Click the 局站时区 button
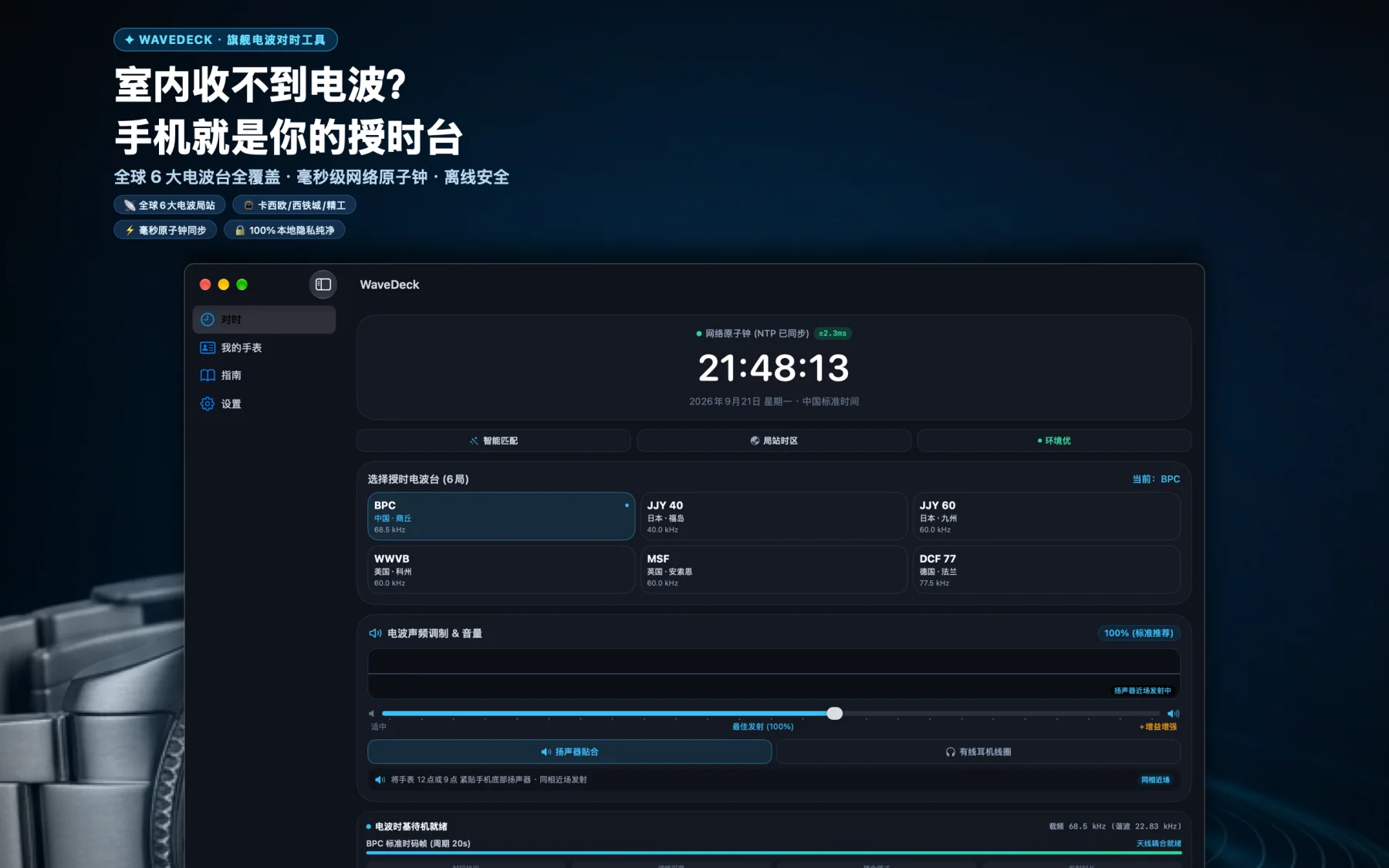1389x868 pixels. 774,441
